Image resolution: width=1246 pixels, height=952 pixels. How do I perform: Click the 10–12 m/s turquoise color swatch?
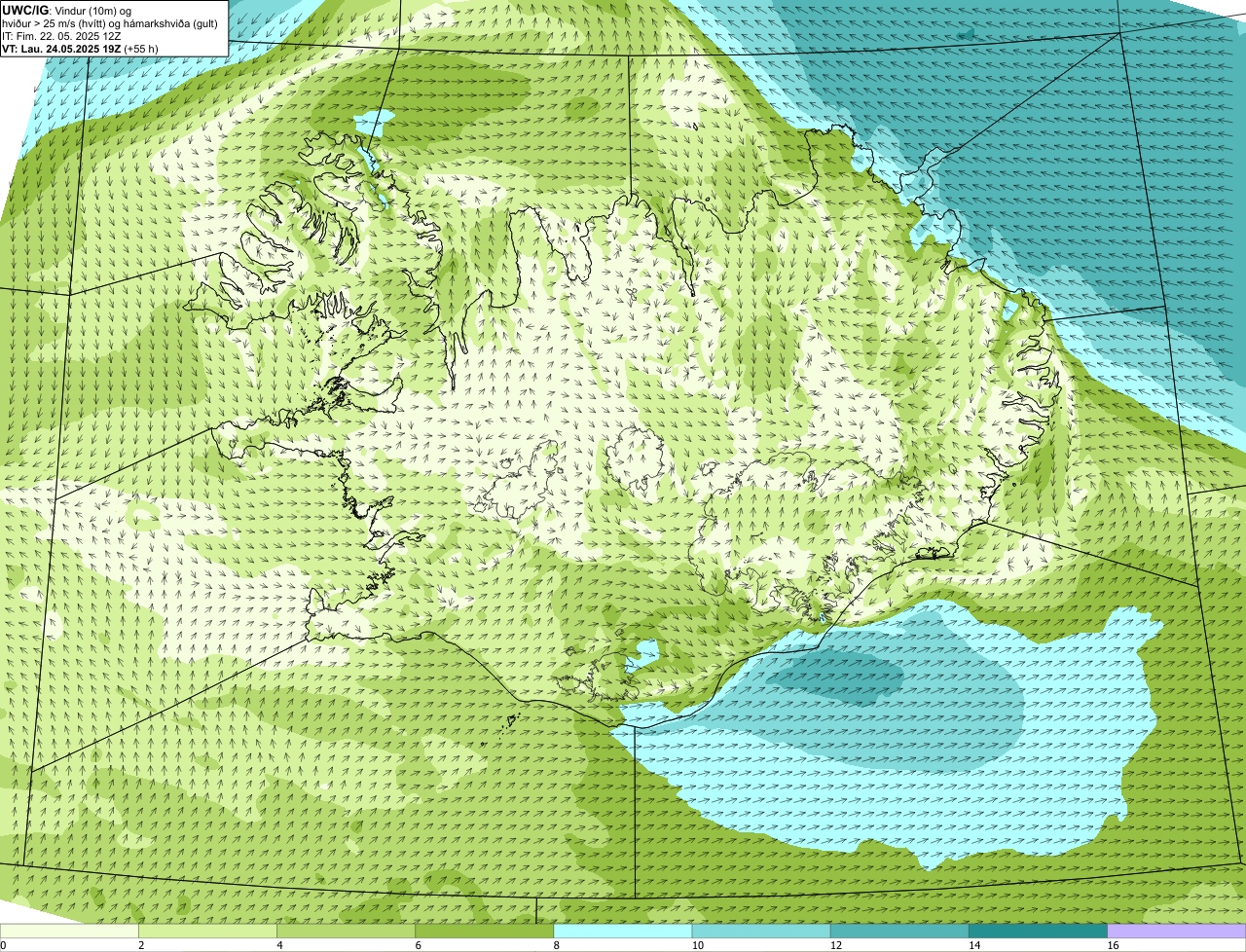click(x=761, y=931)
